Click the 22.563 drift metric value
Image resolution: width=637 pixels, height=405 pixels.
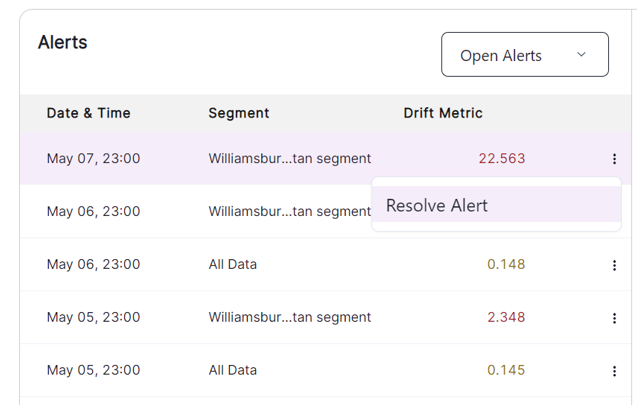click(x=502, y=158)
